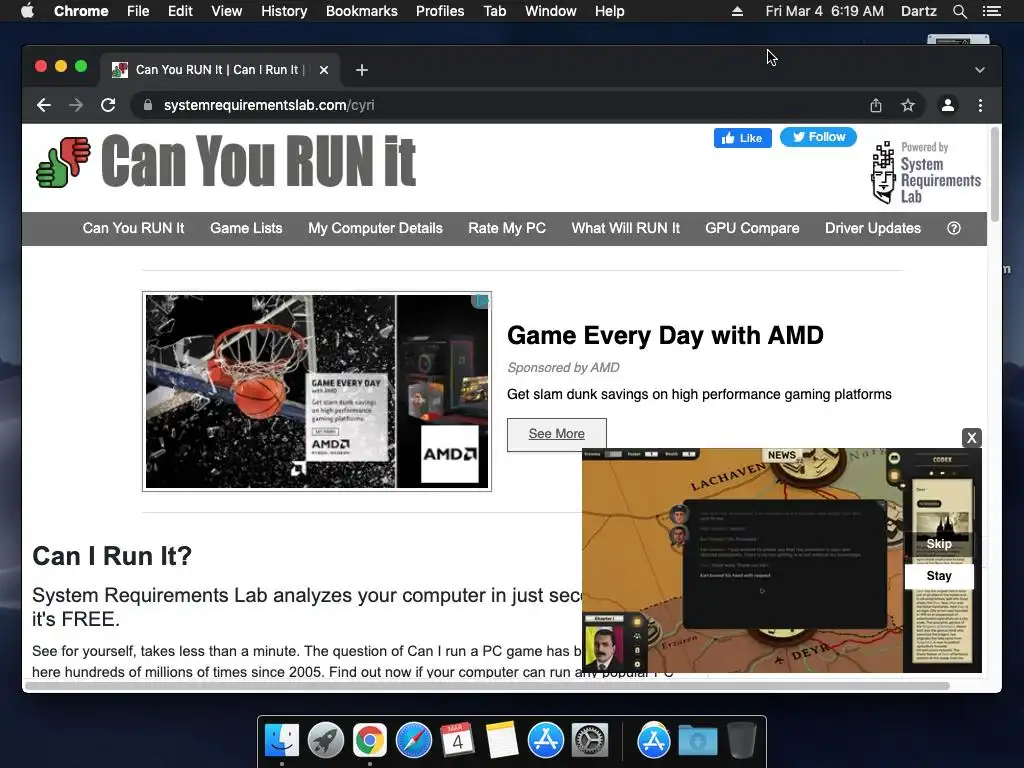The height and width of the screenshot is (768, 1024).
Task: Click the help question mark in nav bar
Action: point(953,228)
